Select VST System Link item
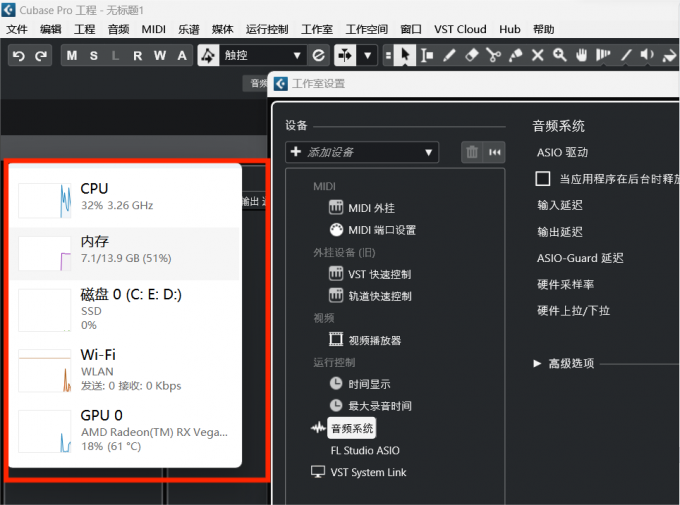This screenshot has height=505, width=680. pos(359,472)
